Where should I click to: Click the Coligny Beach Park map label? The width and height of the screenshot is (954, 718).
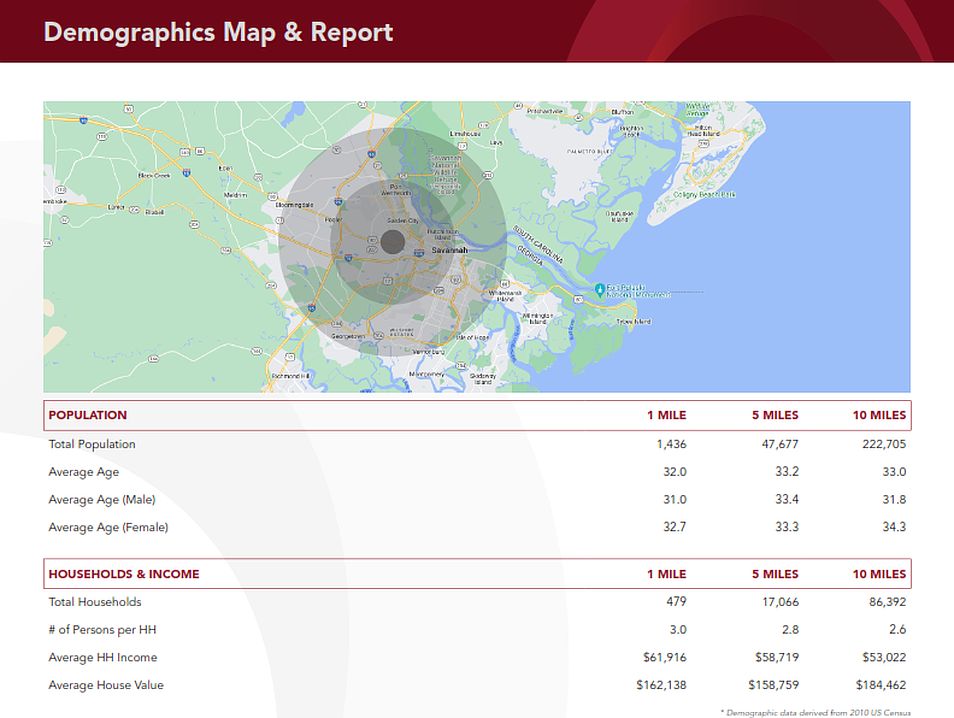704,195
